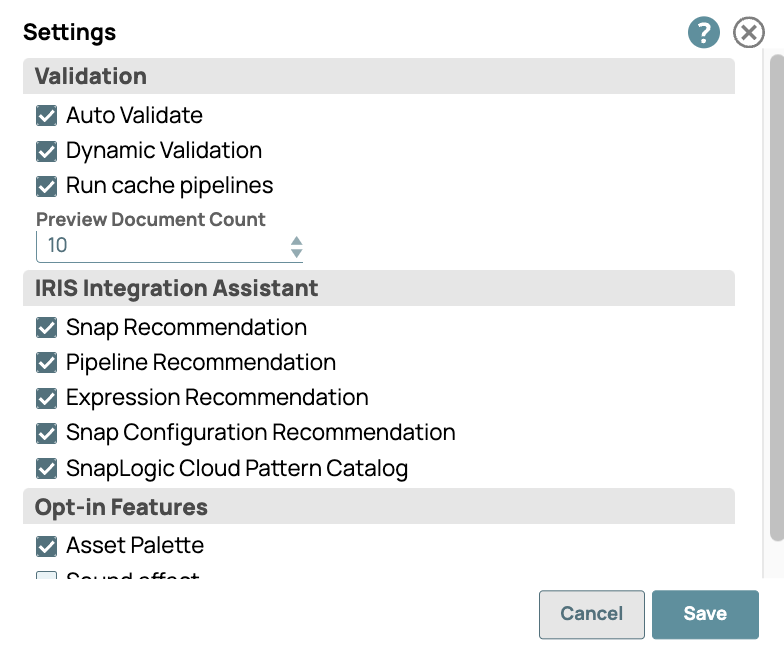The image size is (784, 654).
Task: Disable Snap Configuration Recommendation checkbox
Action: pyautogui.click(x=46, y=433)
